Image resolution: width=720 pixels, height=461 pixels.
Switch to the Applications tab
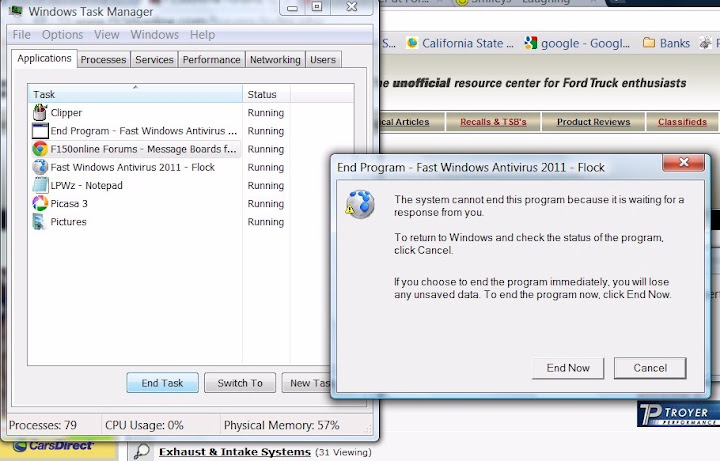[x=44, y=58]
